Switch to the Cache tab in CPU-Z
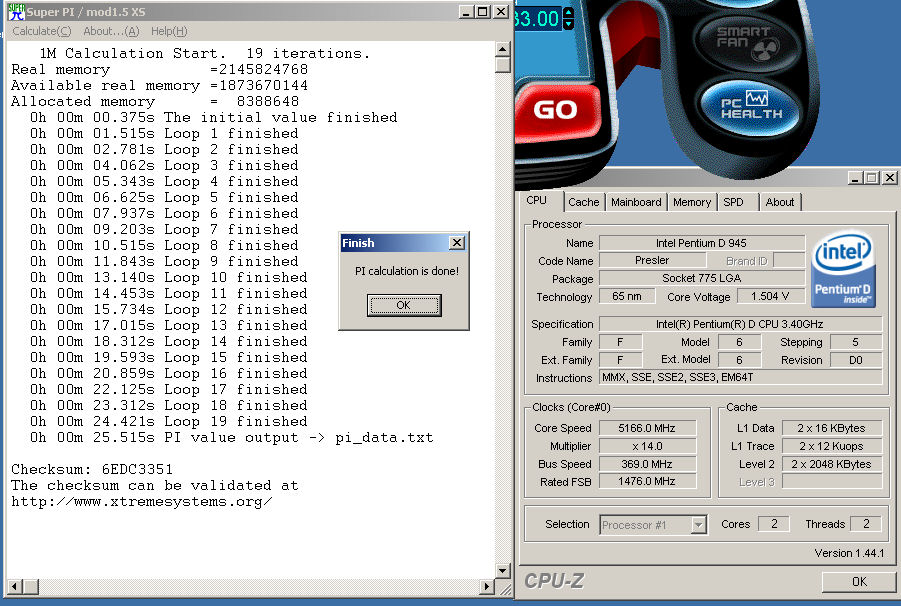The width and height of the screenshot is (901, 606). point(583,202)
